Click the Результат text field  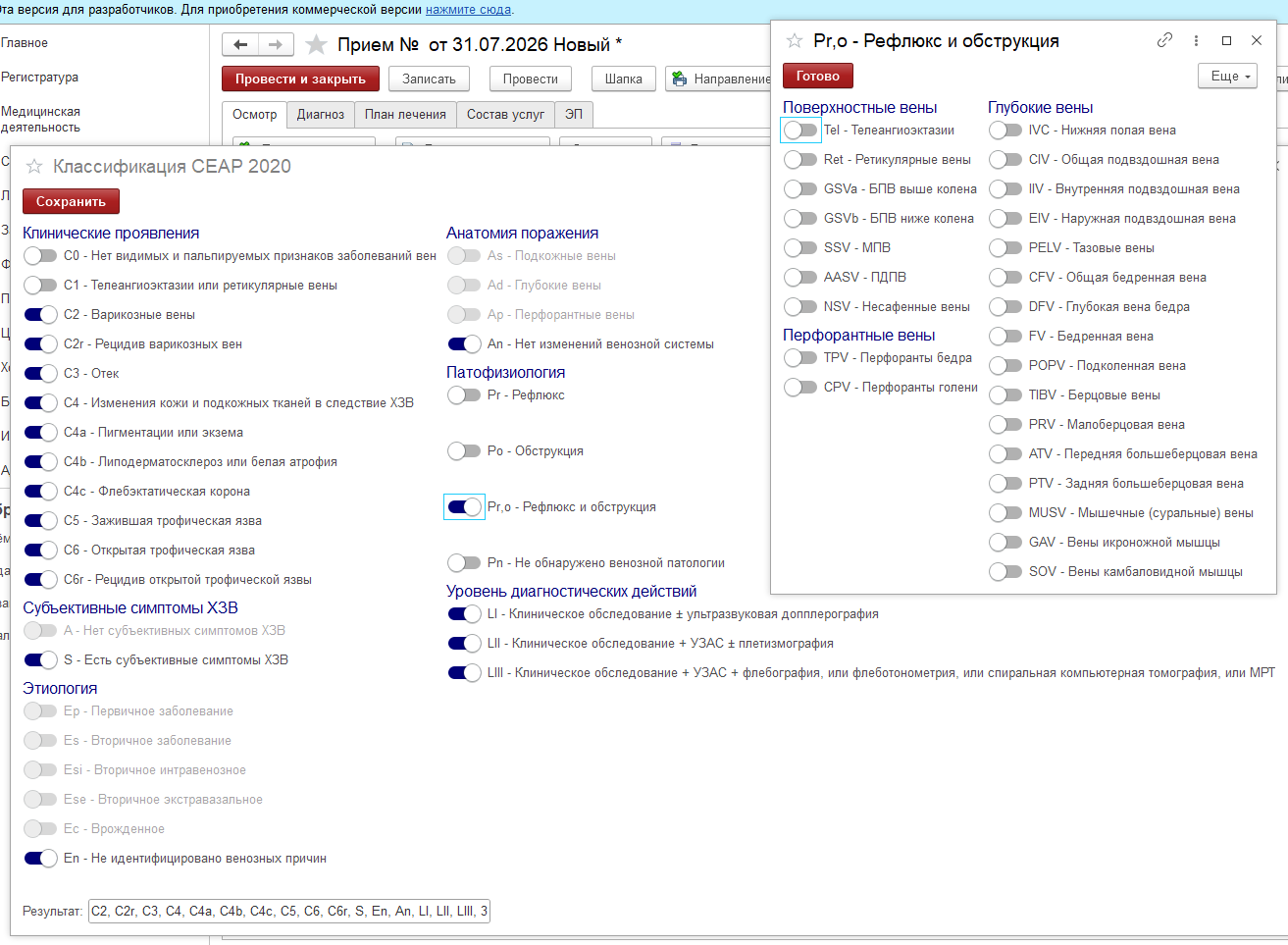288,911
